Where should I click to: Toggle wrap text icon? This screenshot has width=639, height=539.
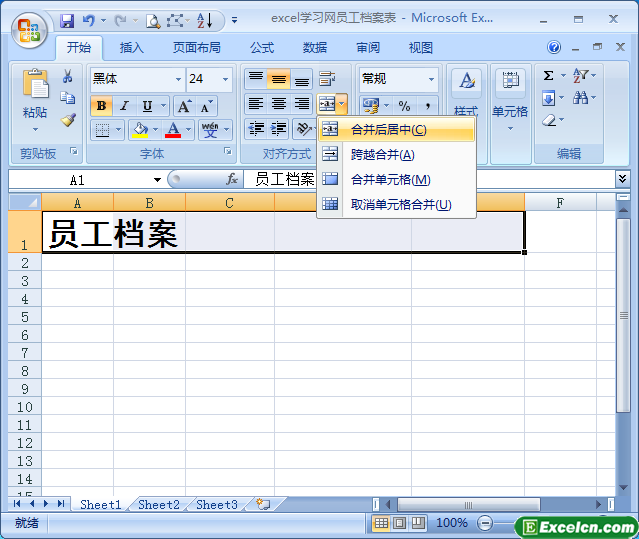click(x=327, y=79)
